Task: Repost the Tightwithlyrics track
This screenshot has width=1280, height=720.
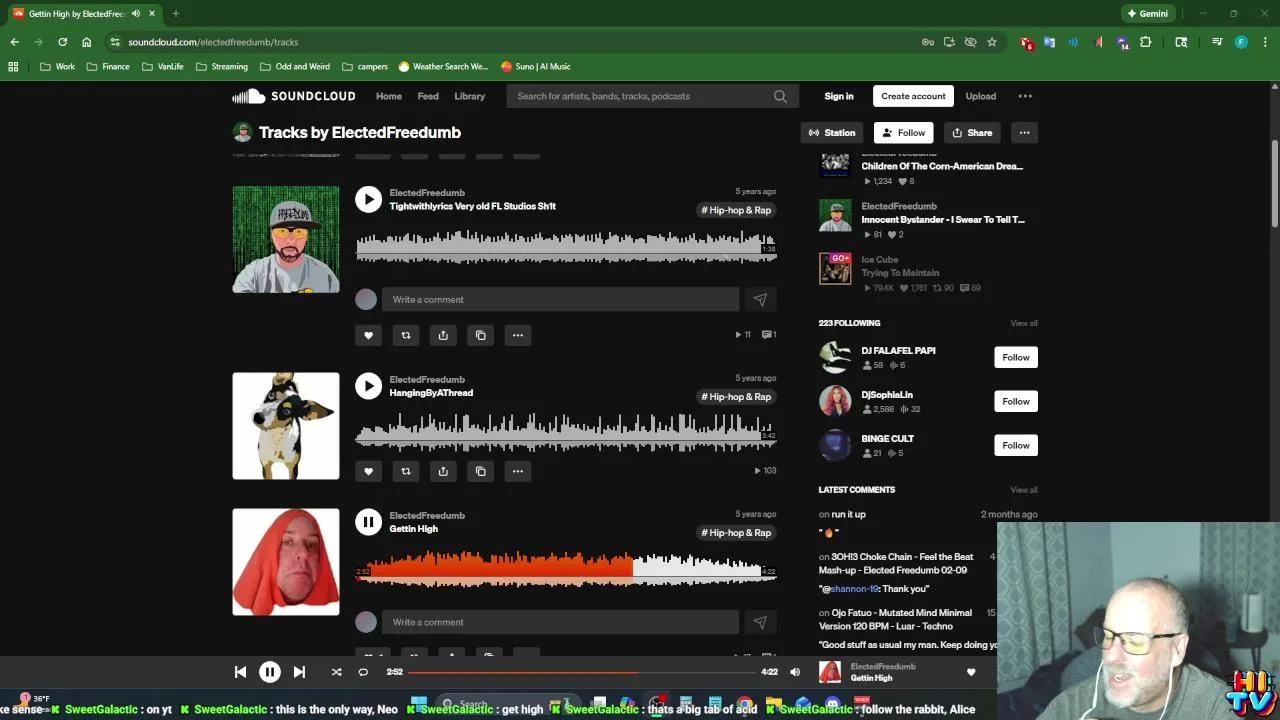Action: pos(406,335)
